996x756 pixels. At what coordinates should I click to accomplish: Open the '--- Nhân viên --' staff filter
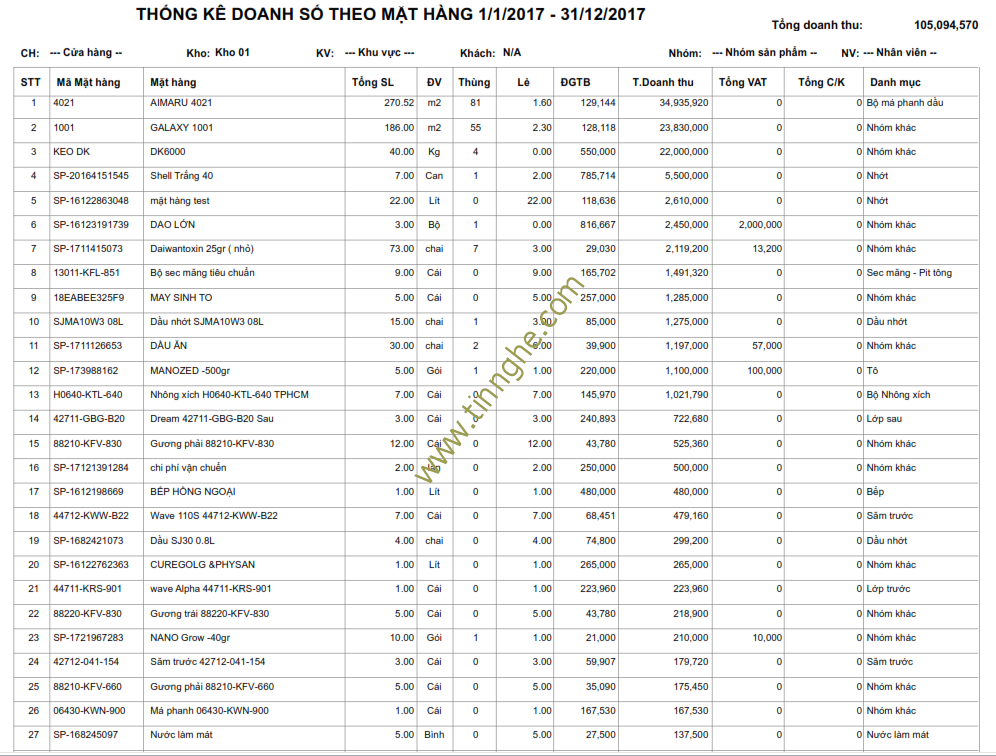point(900,53)
